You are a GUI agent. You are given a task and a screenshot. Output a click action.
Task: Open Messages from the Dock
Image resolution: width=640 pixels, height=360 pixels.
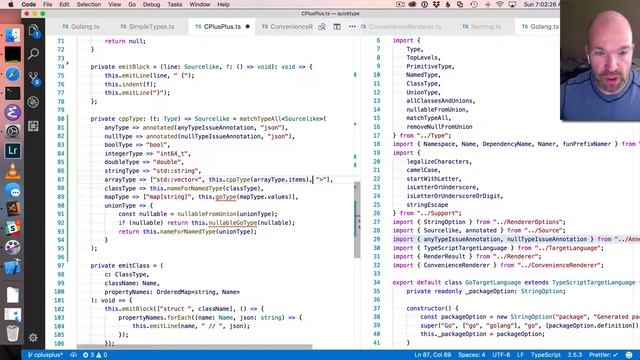12,190
